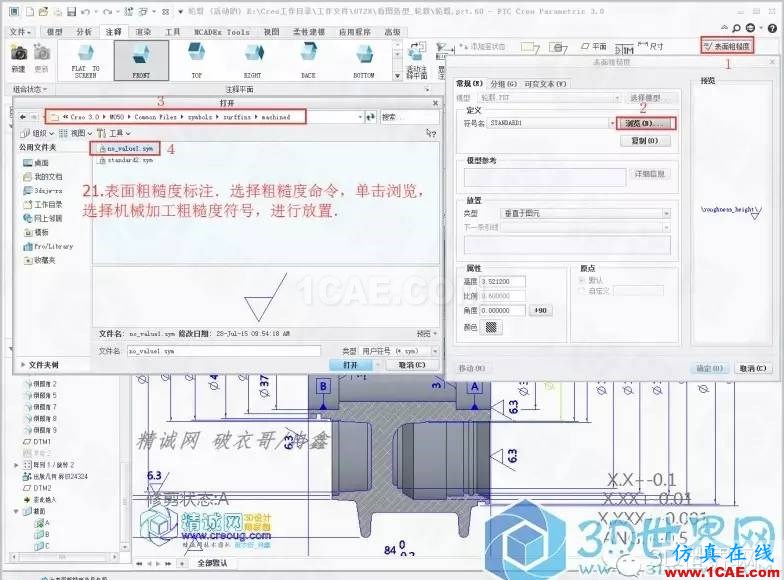
Task: Expand the annotation plane gallery arrow
Action: 398,76
